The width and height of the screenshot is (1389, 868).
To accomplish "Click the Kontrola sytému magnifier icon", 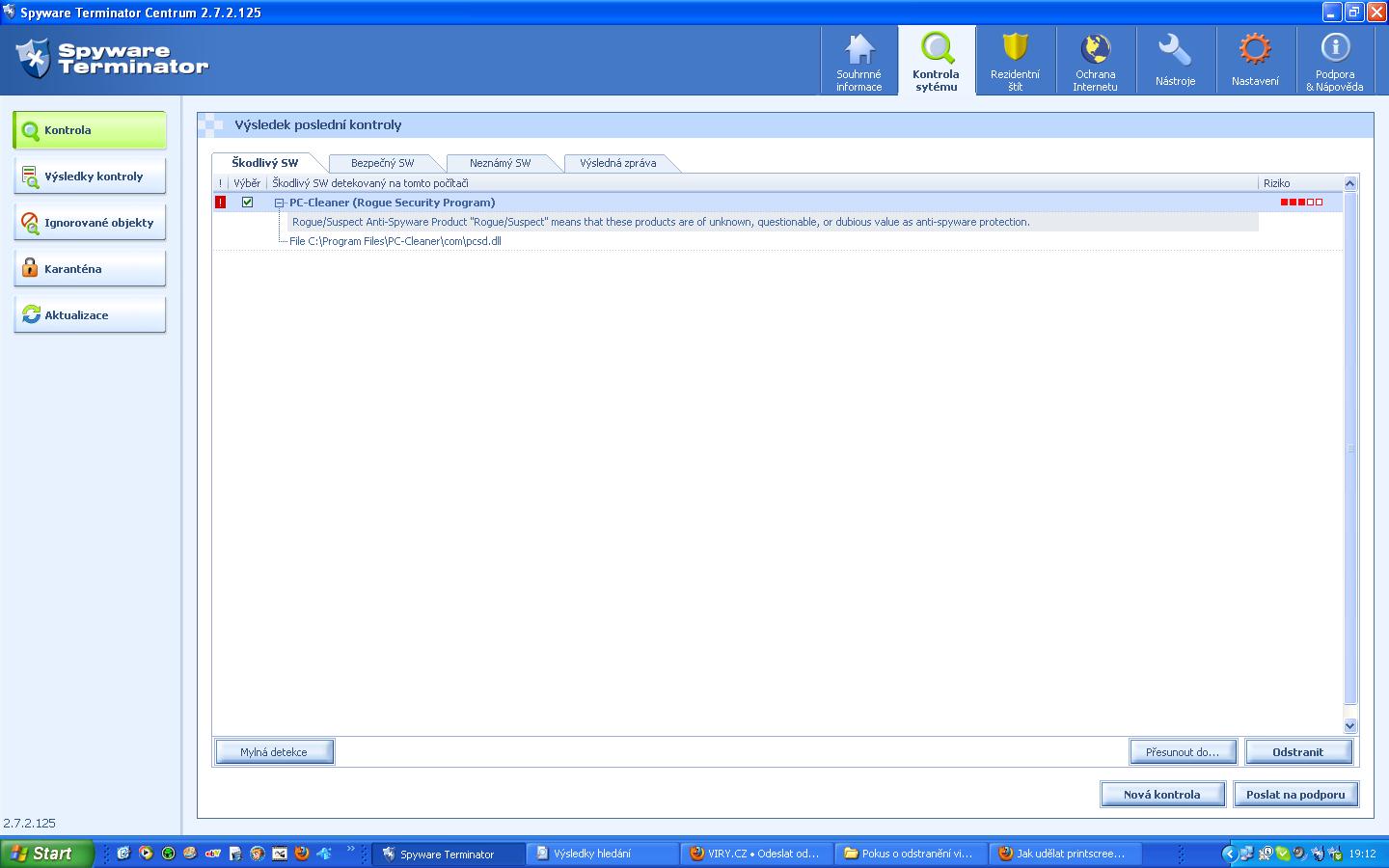I will 936,48.
